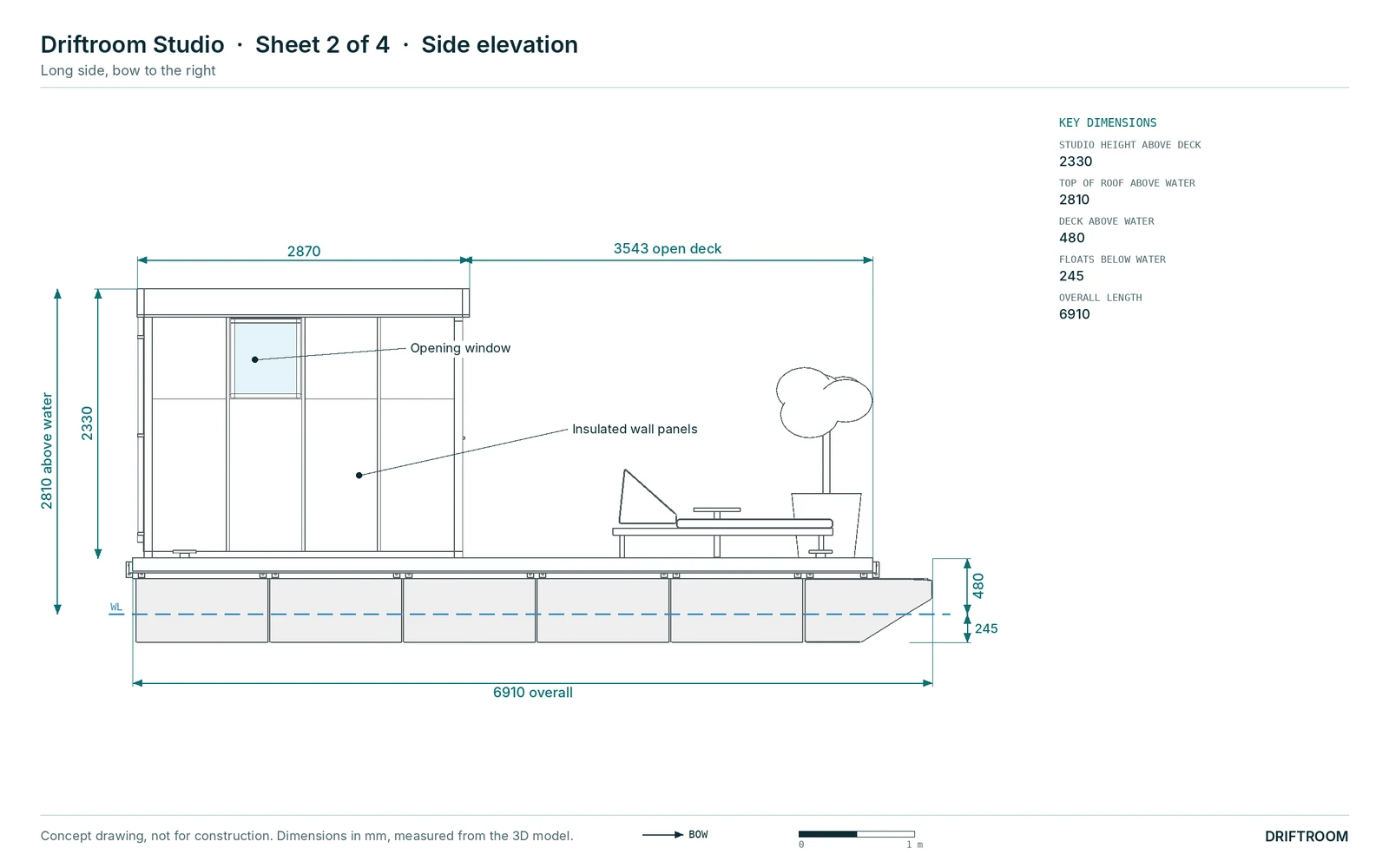Click 'STUDIO HEIGHT ABOVE DECK' in key dimensions
Image resolution: width=1389 pixels, height=868 pixels.
pos(1129,145)
